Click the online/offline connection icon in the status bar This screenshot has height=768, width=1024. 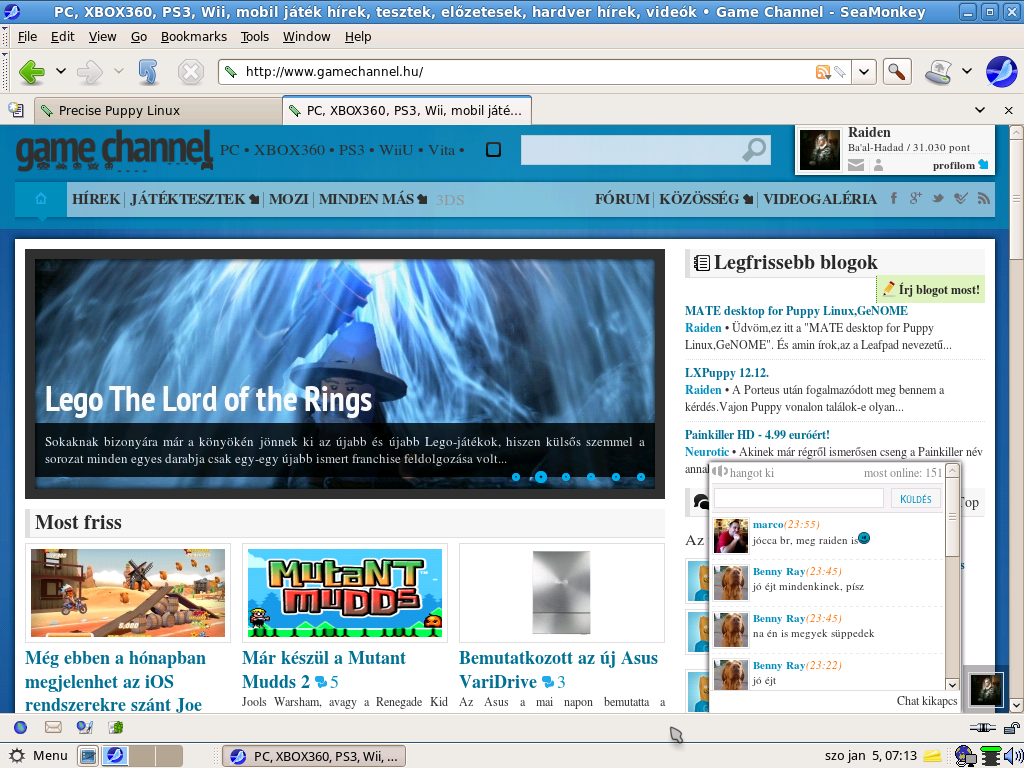coord(983,728)
